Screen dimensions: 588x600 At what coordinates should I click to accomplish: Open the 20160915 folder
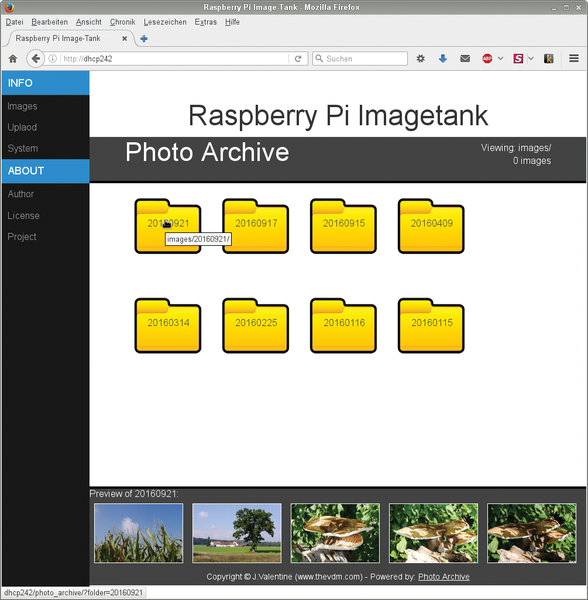tap(343, 226)
